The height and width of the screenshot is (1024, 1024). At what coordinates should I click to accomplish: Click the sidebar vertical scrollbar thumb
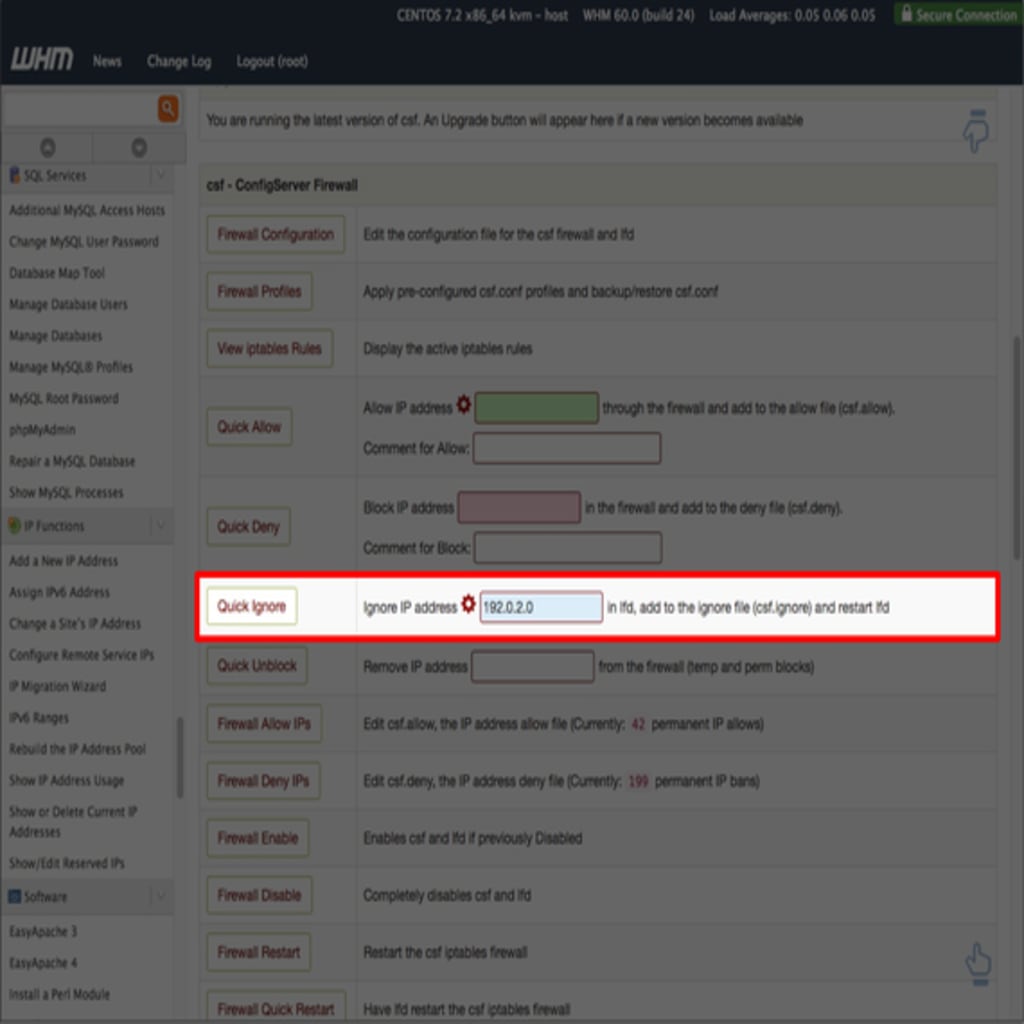click(180, 758)
